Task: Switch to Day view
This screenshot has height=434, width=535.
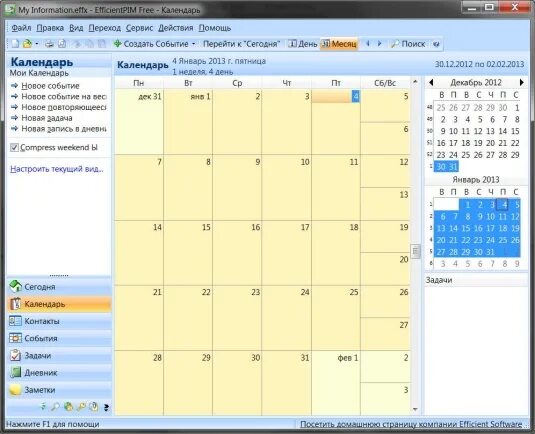Action: pyautogui.click(x=302, y=44)
